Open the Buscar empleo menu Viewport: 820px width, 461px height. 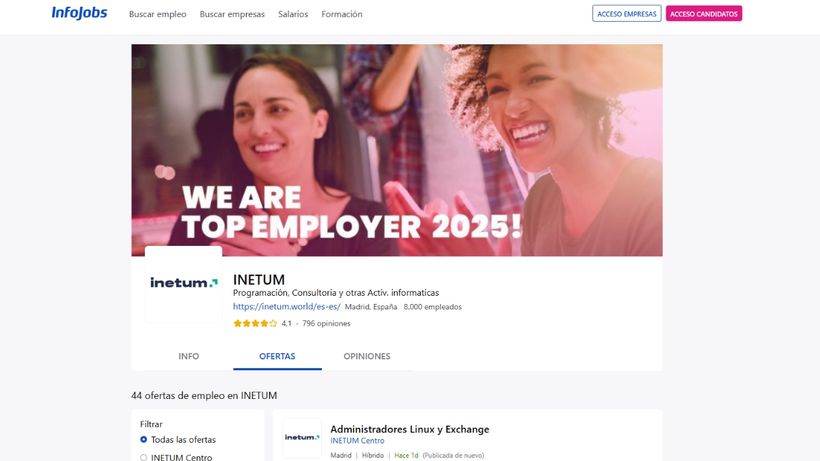click(x=157, y=14)
